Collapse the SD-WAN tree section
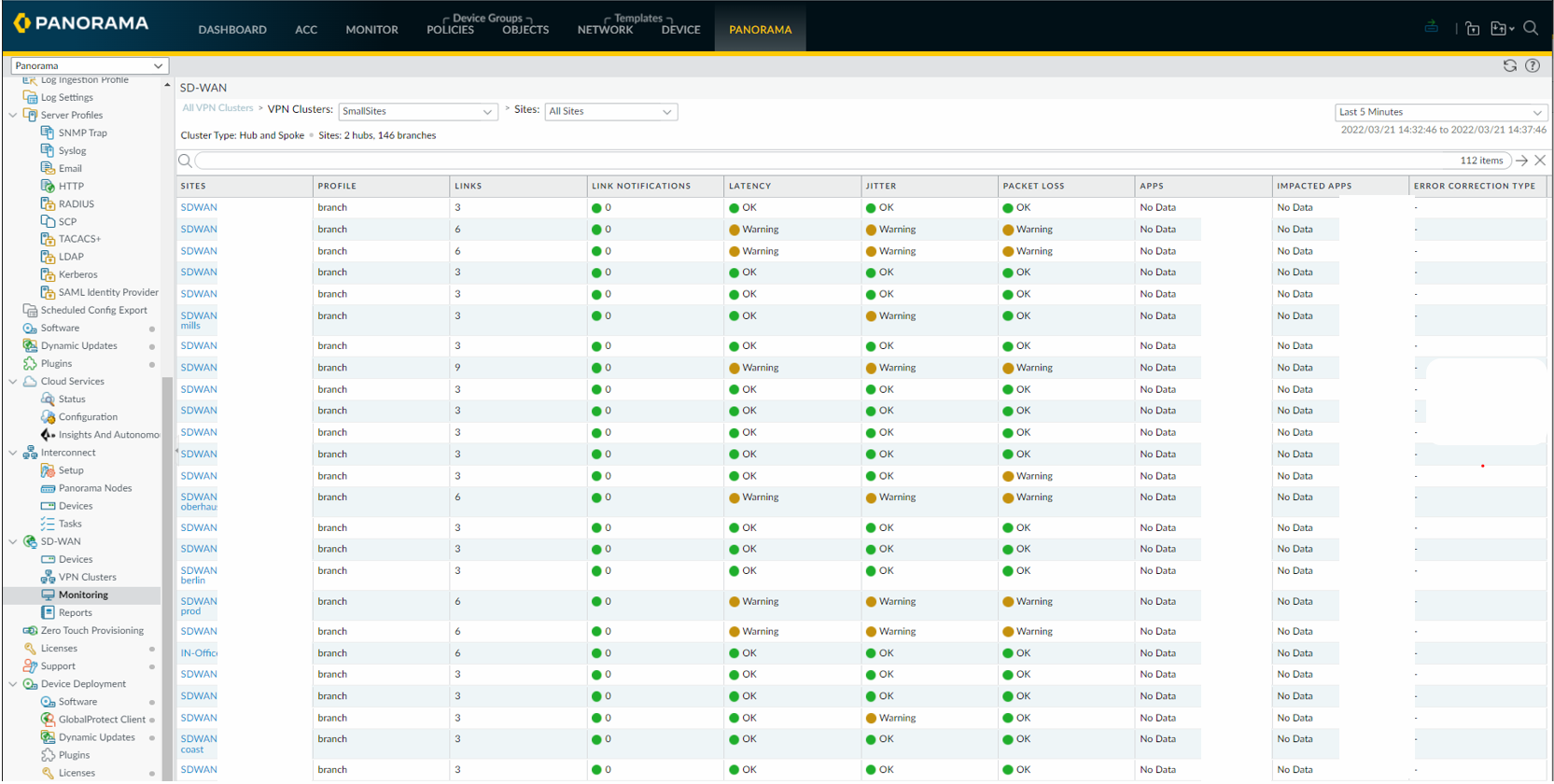1554x784 pixels. (13, 541)
